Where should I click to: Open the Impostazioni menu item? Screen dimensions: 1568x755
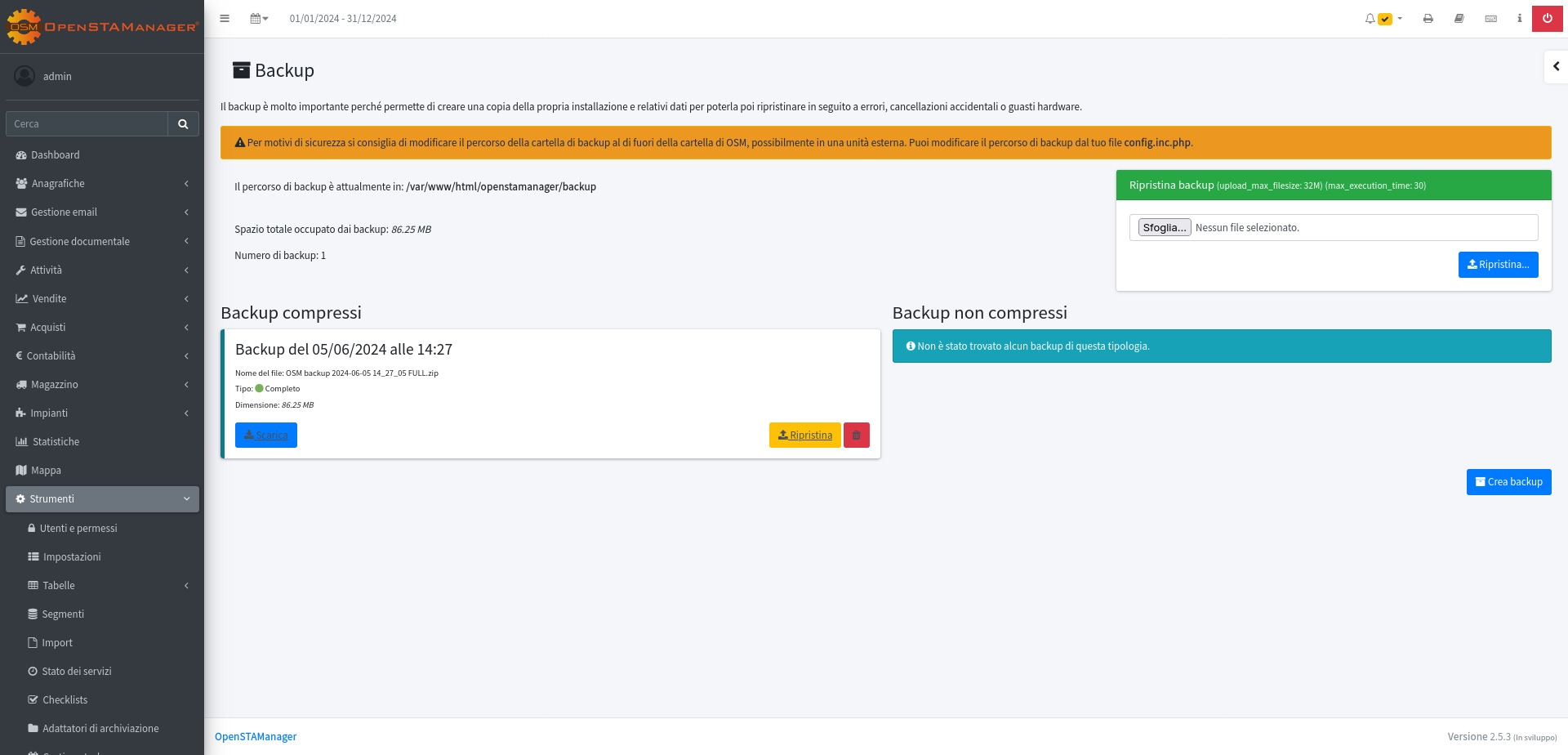tap(72, 557)
